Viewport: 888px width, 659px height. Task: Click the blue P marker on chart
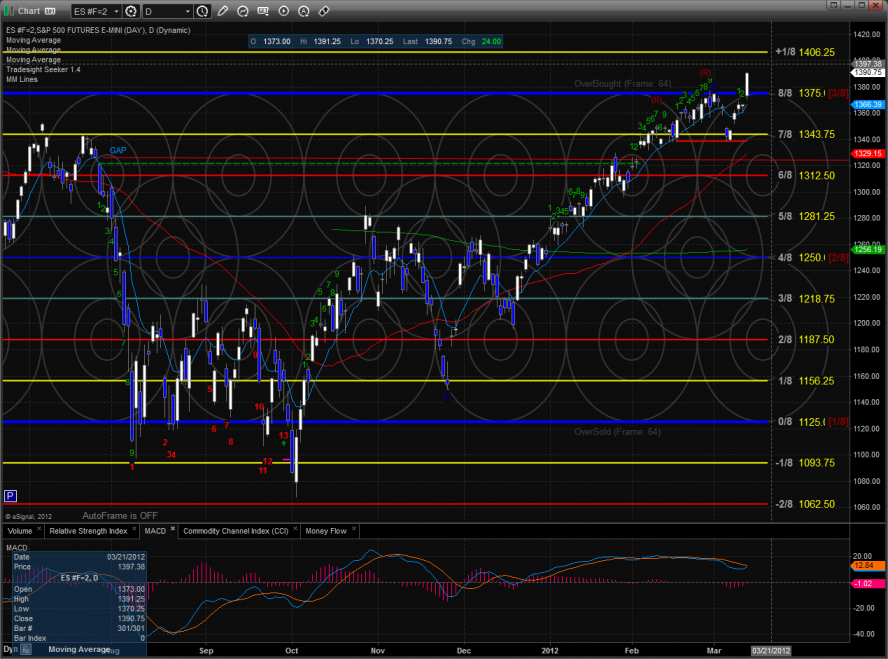pos(11,495)
